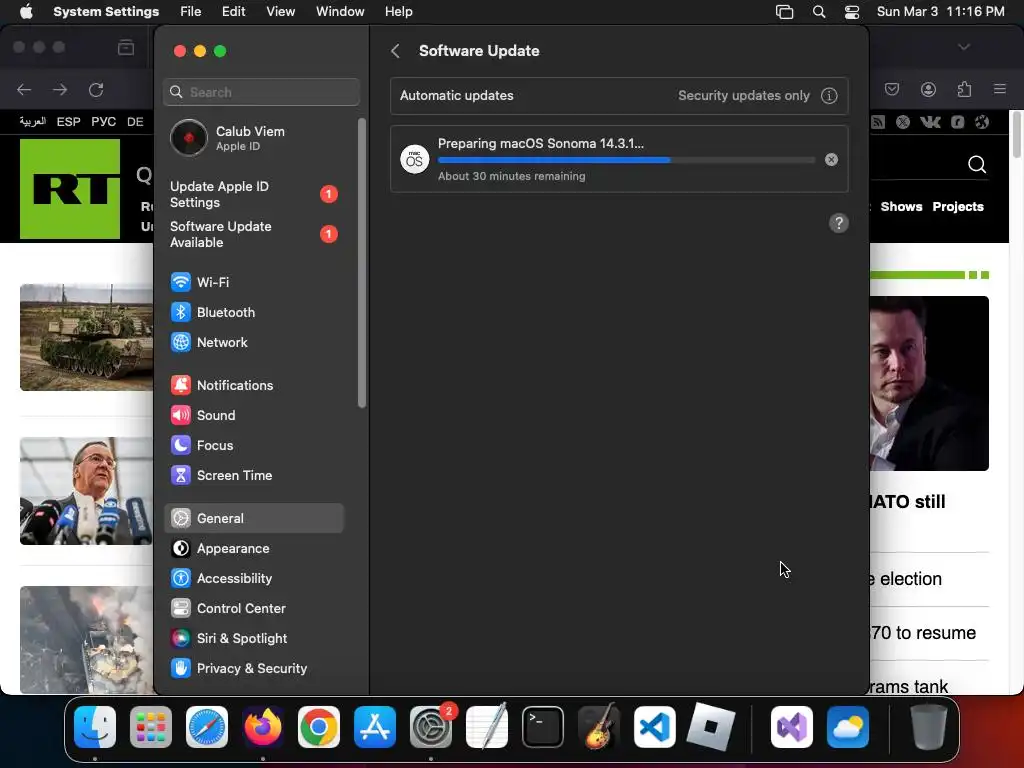Select Sound in settings sidebar

[x=253, y=415]
